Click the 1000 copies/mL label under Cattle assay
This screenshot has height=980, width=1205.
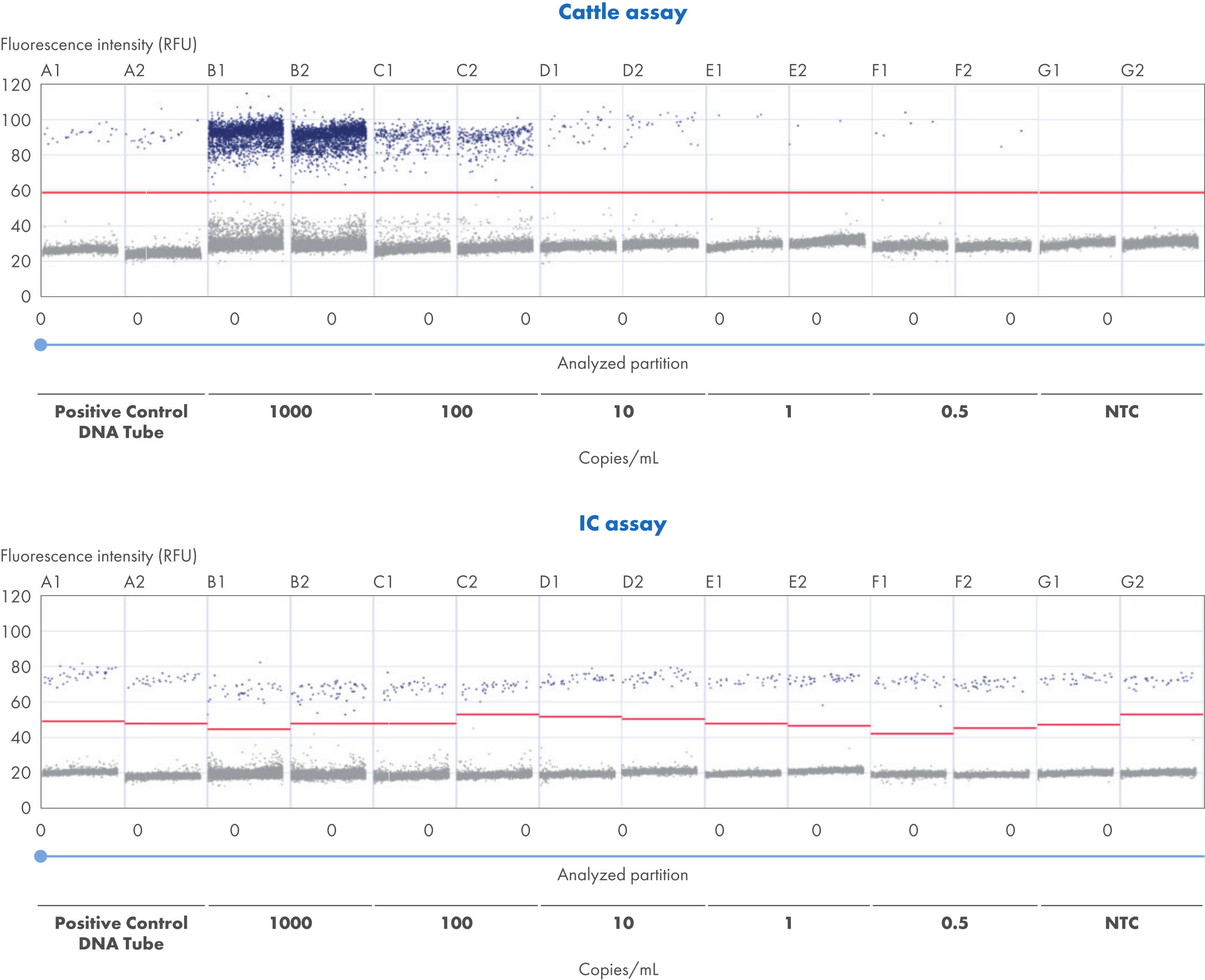(x=290, y=412)
